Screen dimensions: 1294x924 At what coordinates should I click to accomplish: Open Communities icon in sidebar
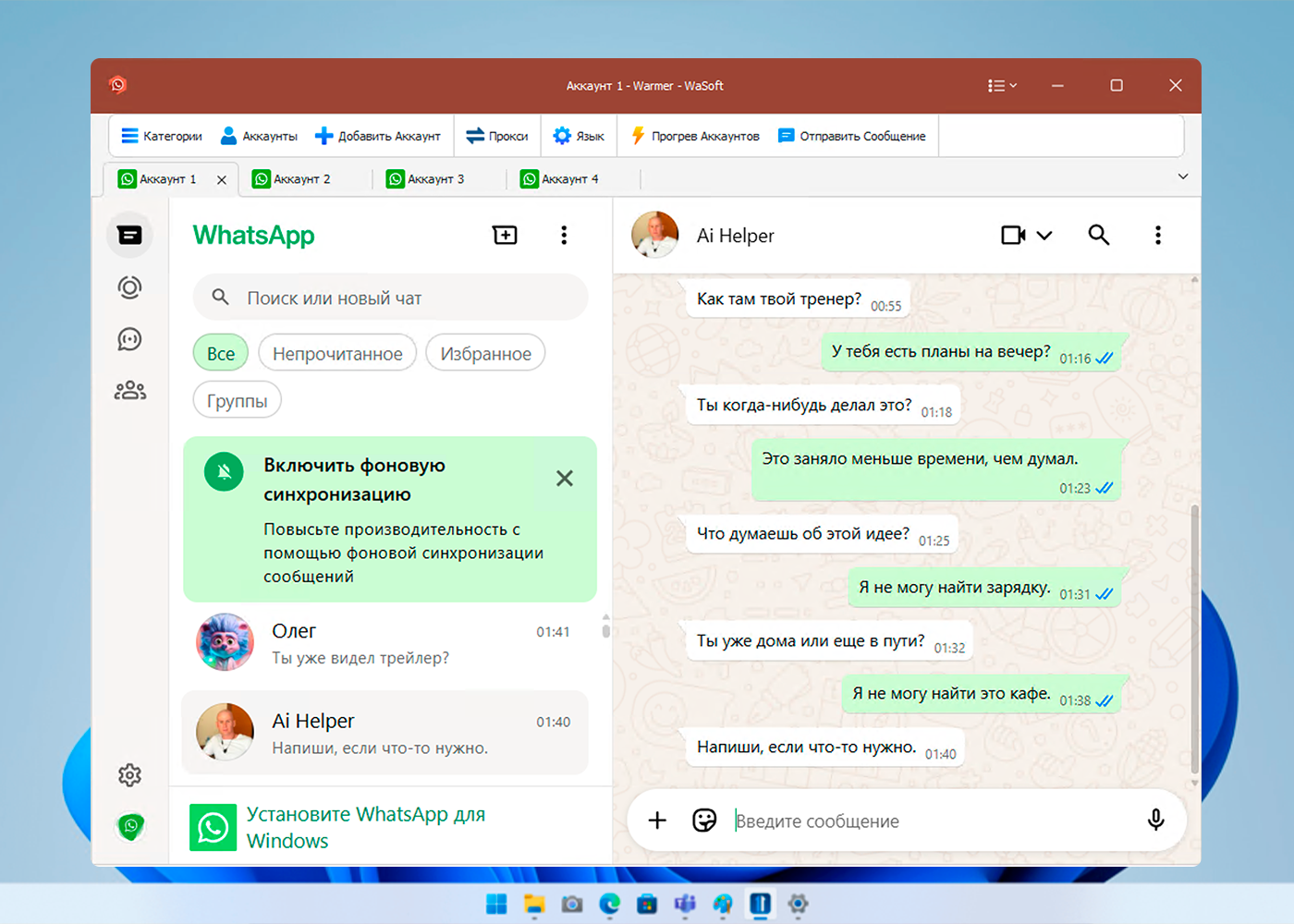129,391
